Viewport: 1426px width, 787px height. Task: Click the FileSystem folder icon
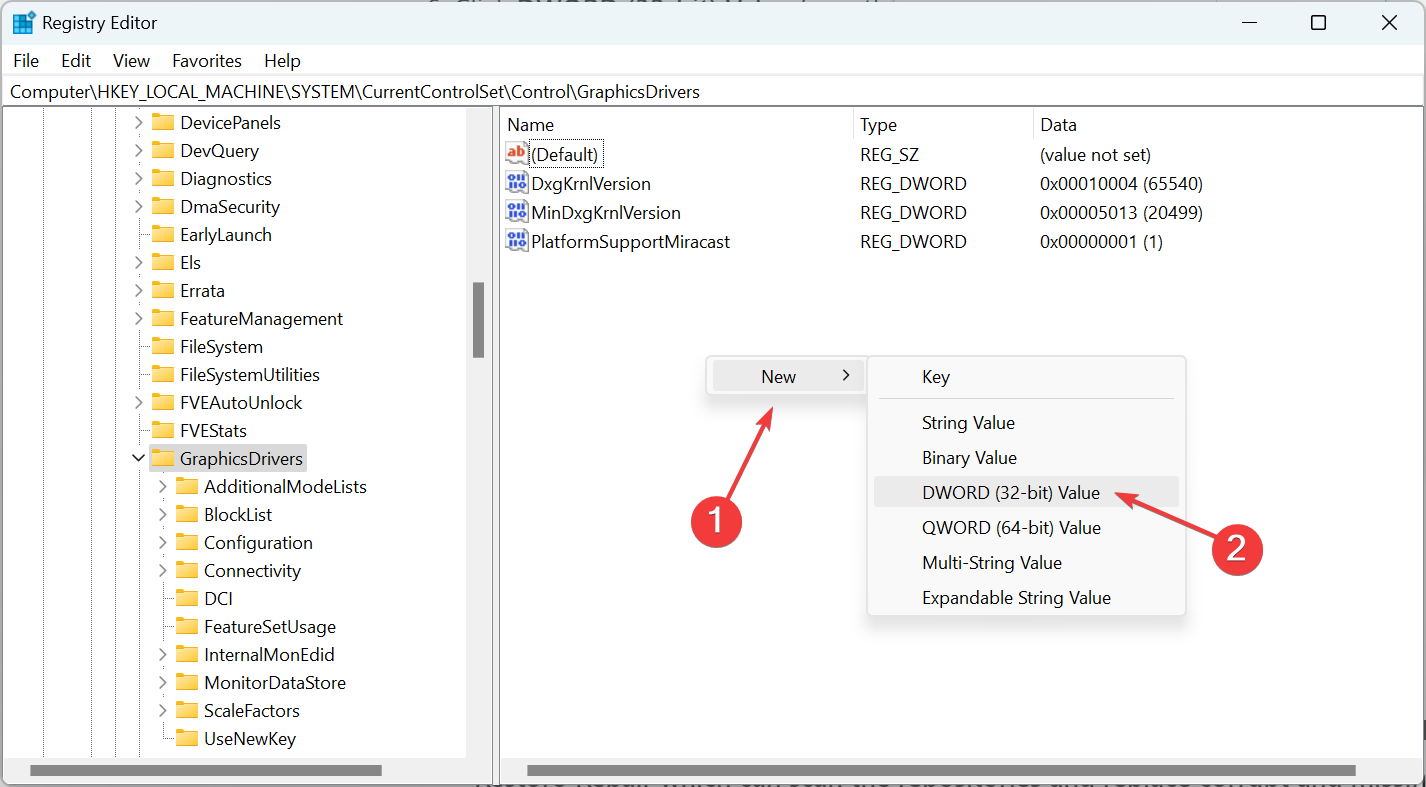tap(163, 346)
